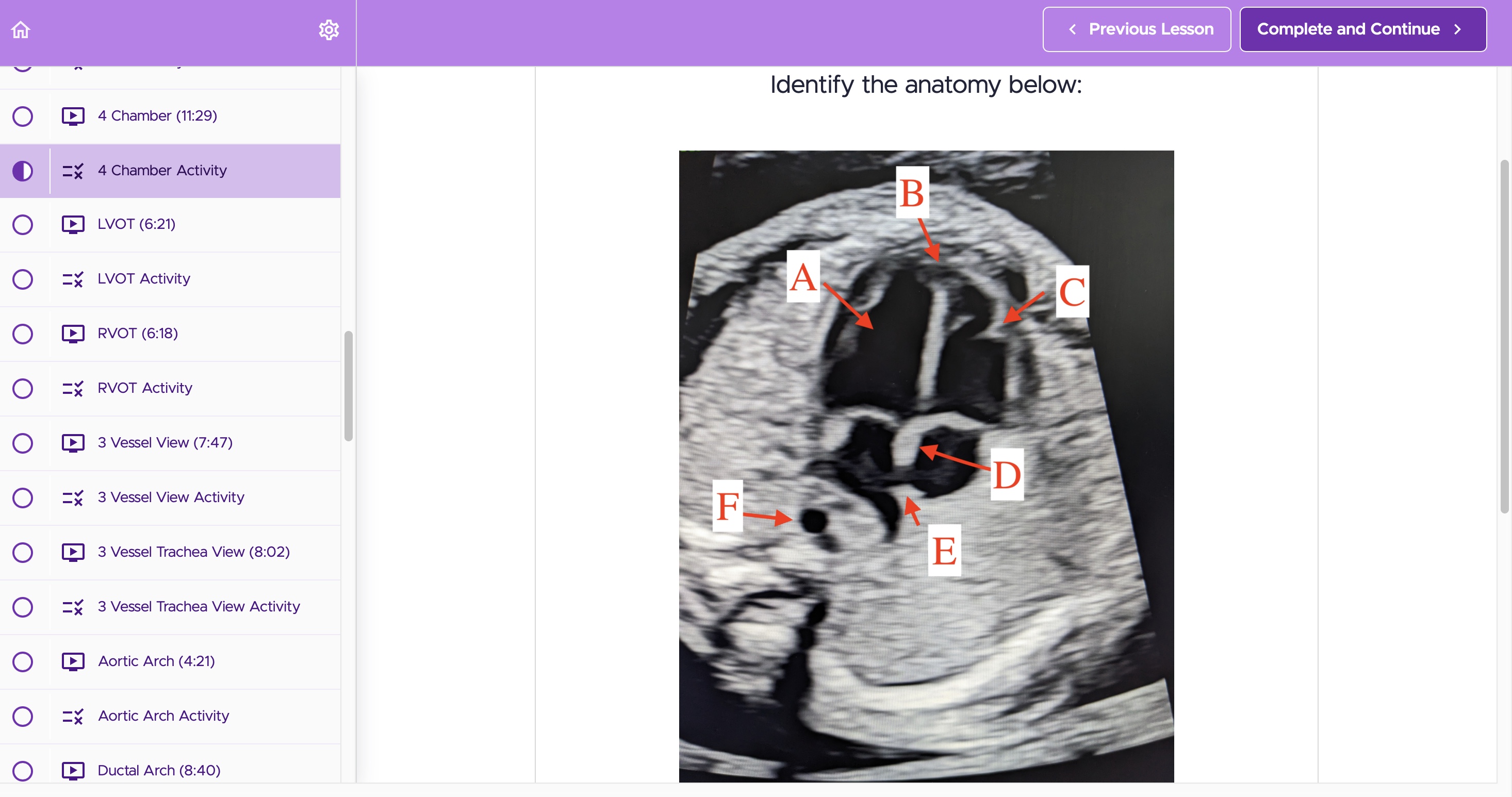Open the settings gear in sidebar header
The image size is (1512, 797).
[328, 29]
